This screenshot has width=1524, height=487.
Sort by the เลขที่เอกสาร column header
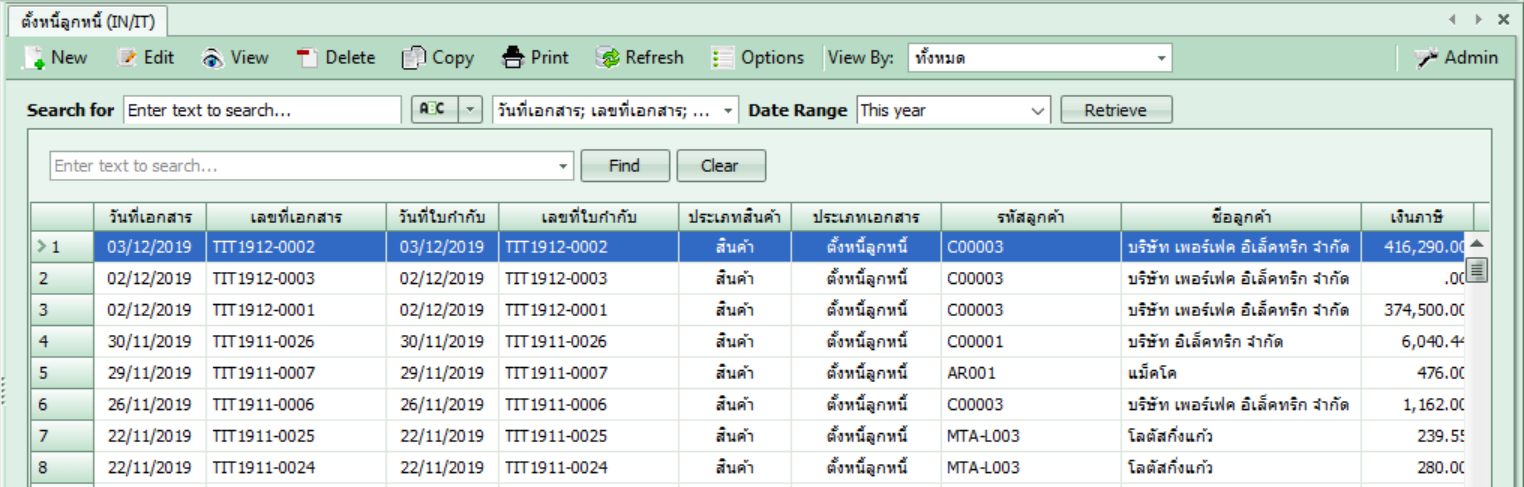tap(296, 217)
